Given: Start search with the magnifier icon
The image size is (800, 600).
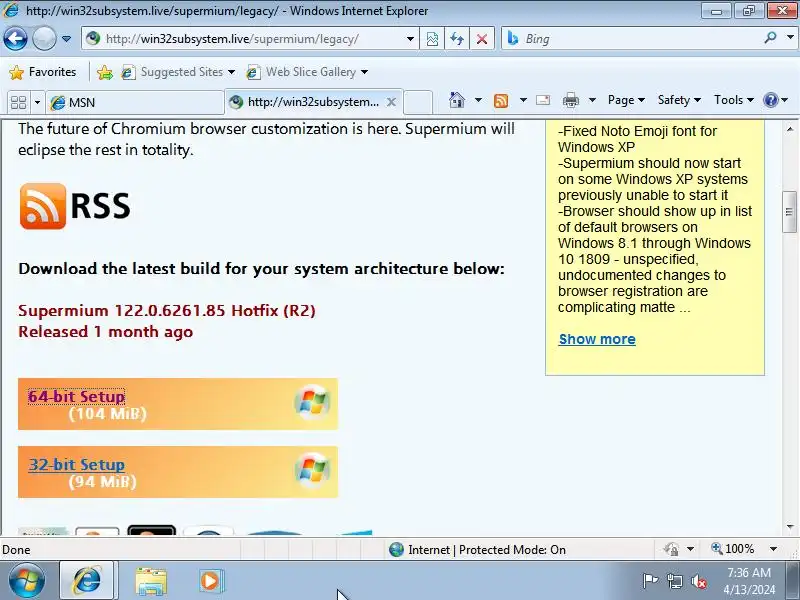Looking at the screenshot, I should (770, 38).
